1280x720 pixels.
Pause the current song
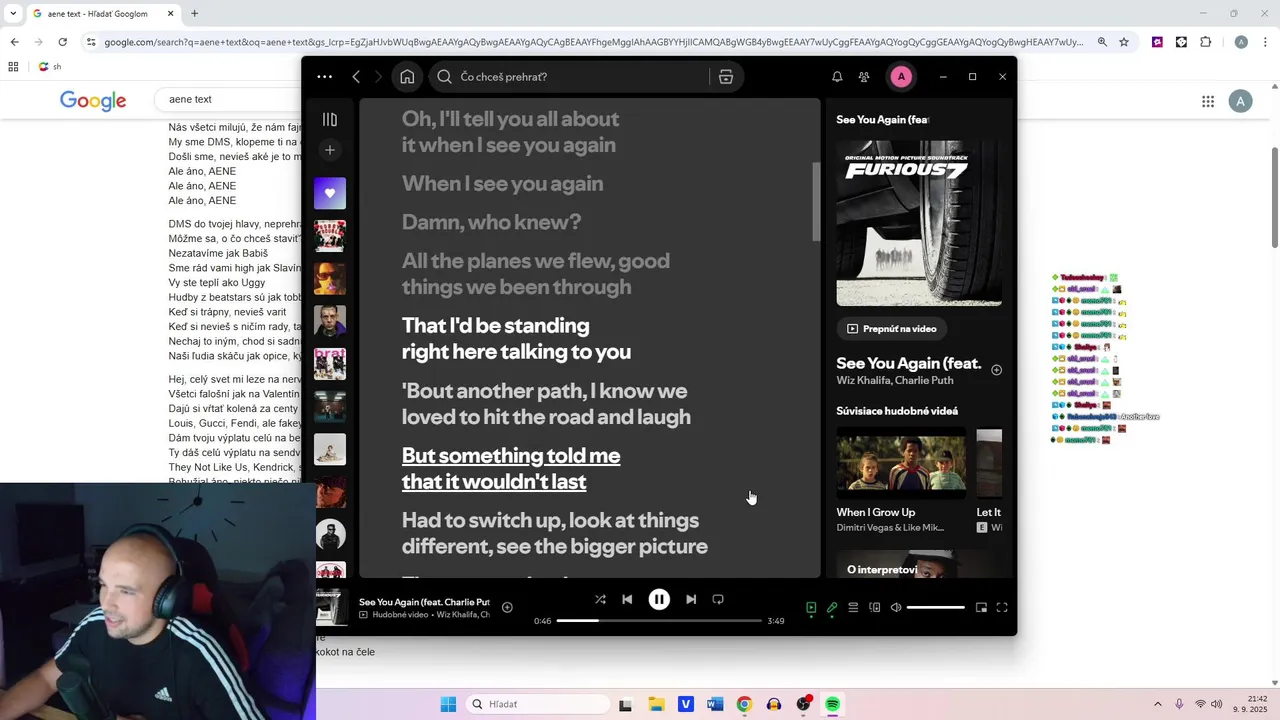[x=659, y=599]
